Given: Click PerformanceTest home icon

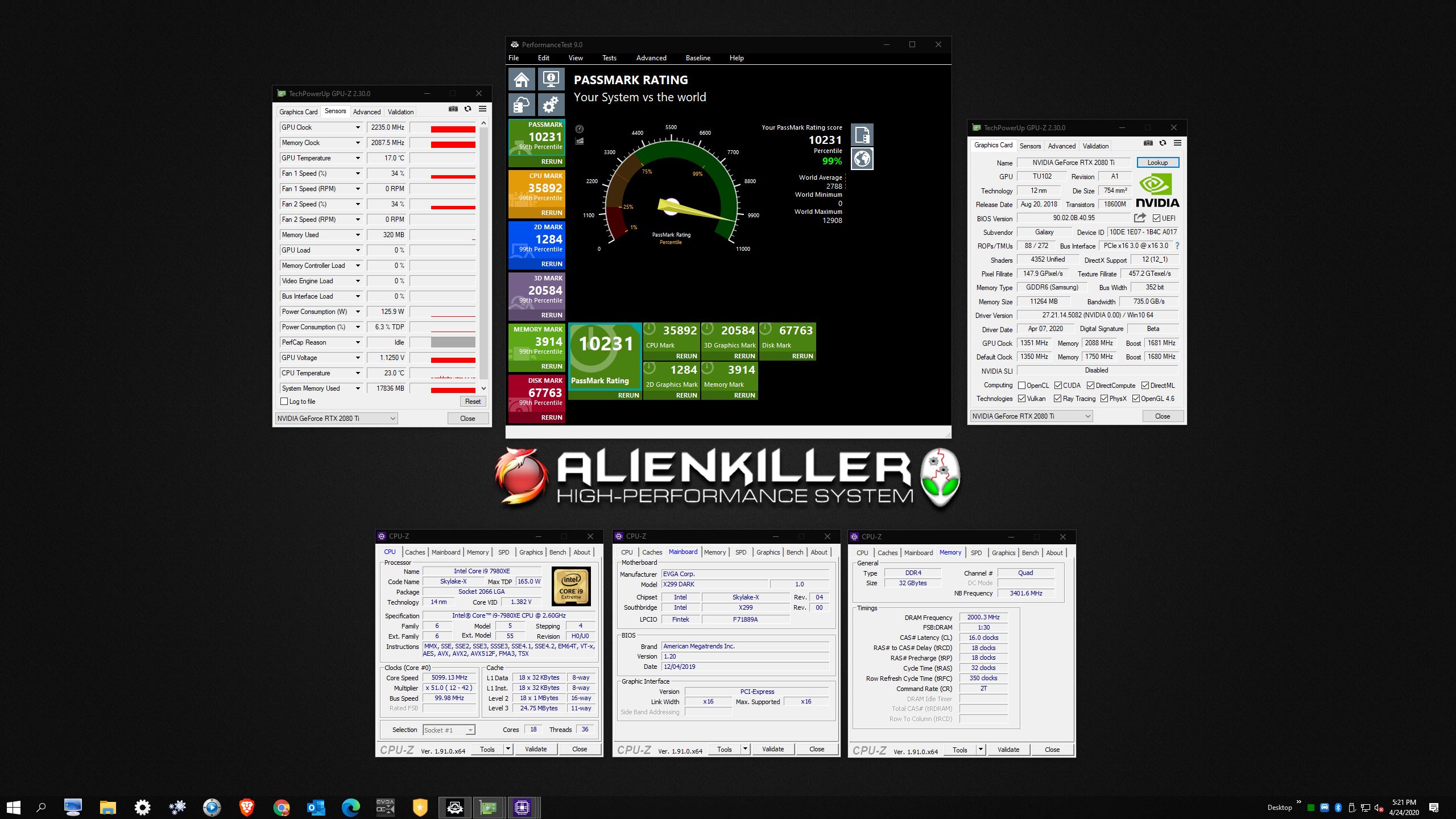Looking at the screenshot, I should (522, 79).
